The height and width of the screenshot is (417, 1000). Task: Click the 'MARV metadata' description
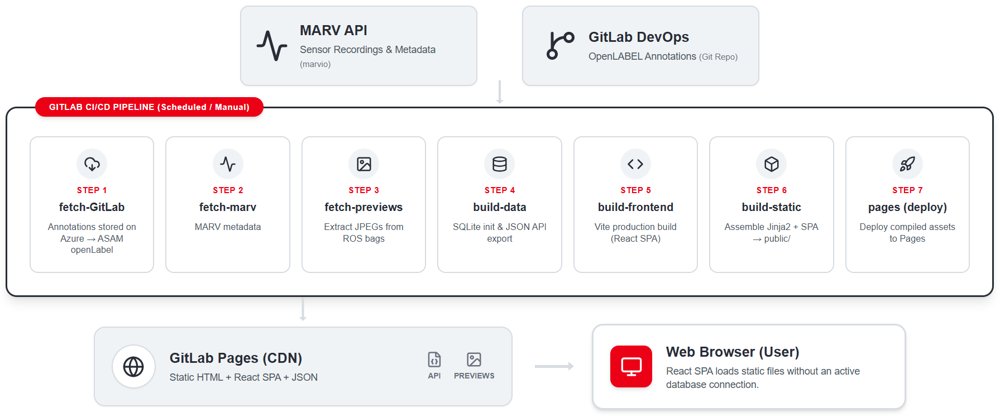coord(228,227)
